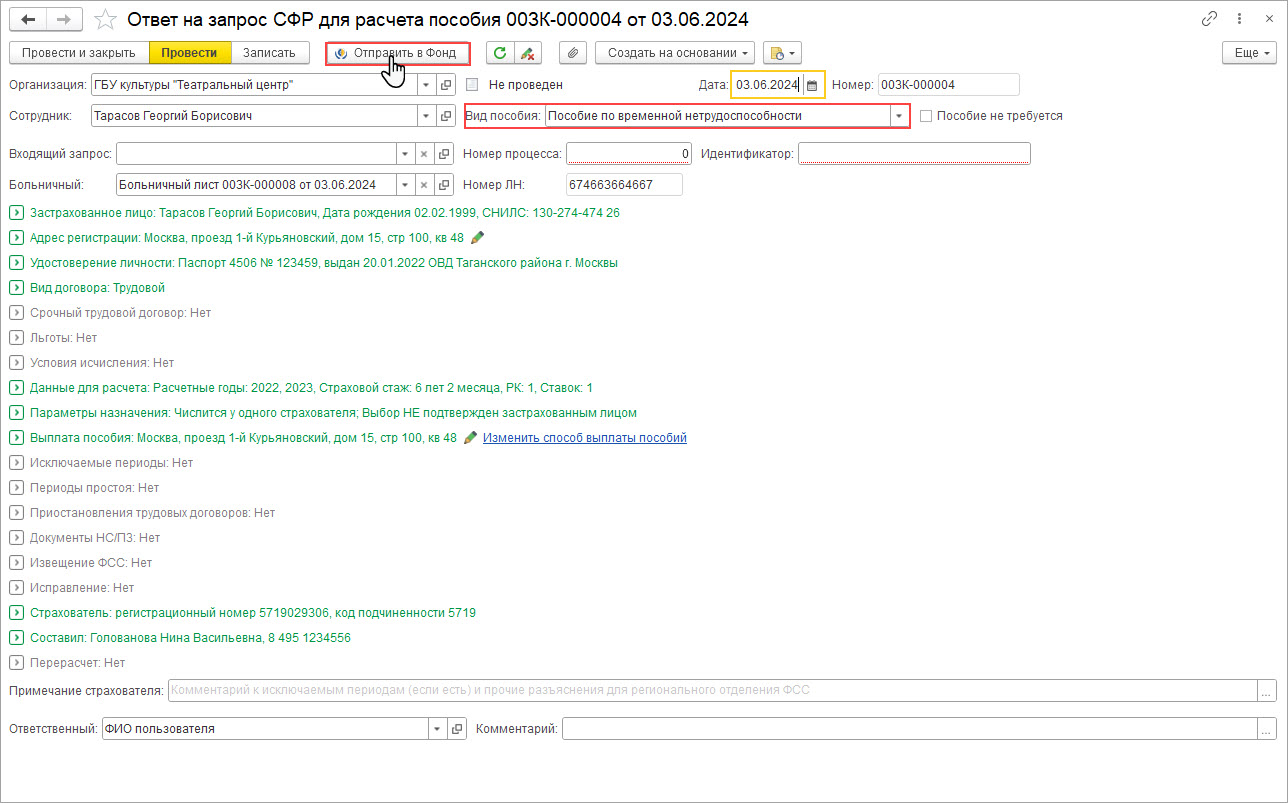Open the kebab menu near the title
Image resolution: width=1288 pixels, height=803 pixels.
click(x=1240, y=19)
